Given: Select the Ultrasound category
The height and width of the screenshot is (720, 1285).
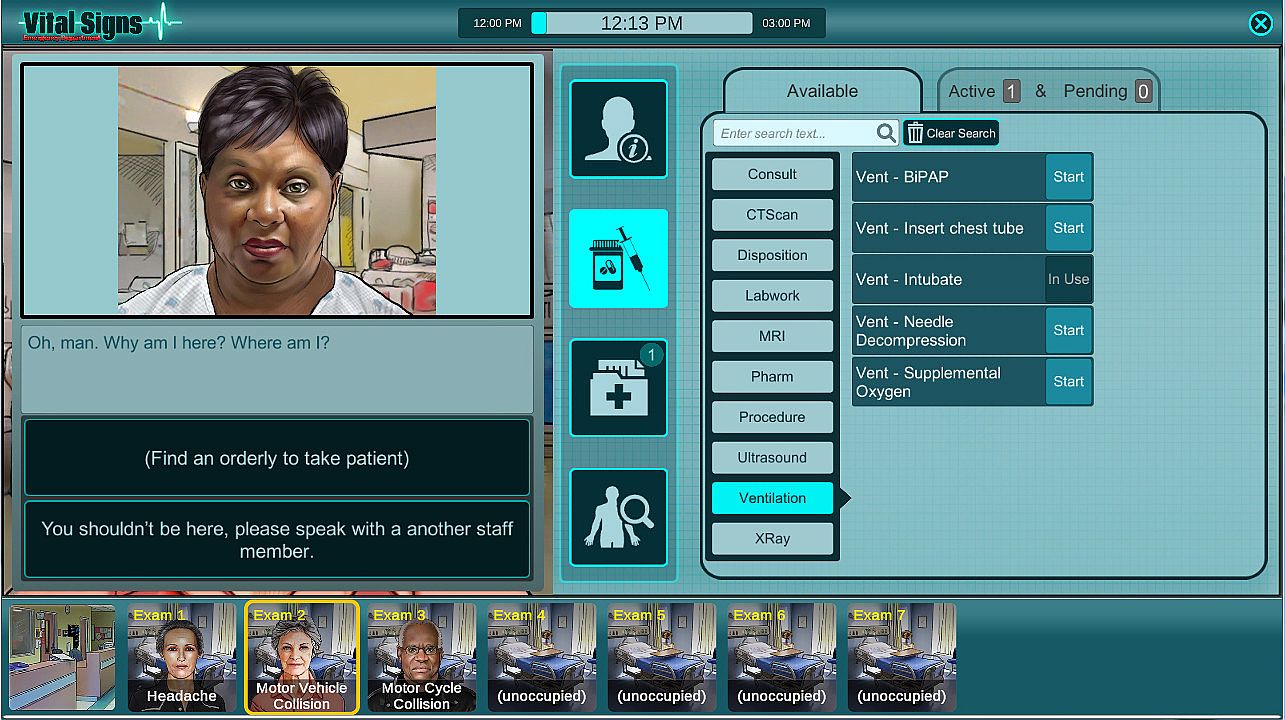Looking at the screenshot, I should (x=772, y=458).
